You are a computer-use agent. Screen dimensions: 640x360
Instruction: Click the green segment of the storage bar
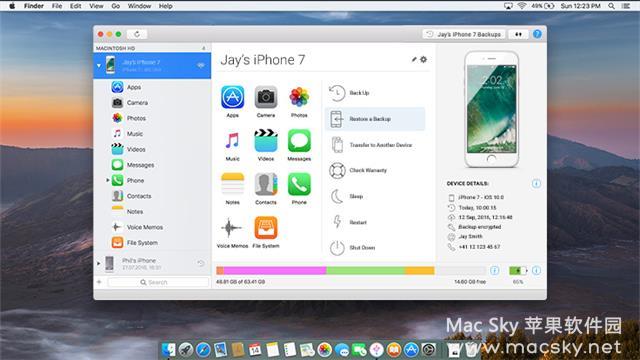365,270
